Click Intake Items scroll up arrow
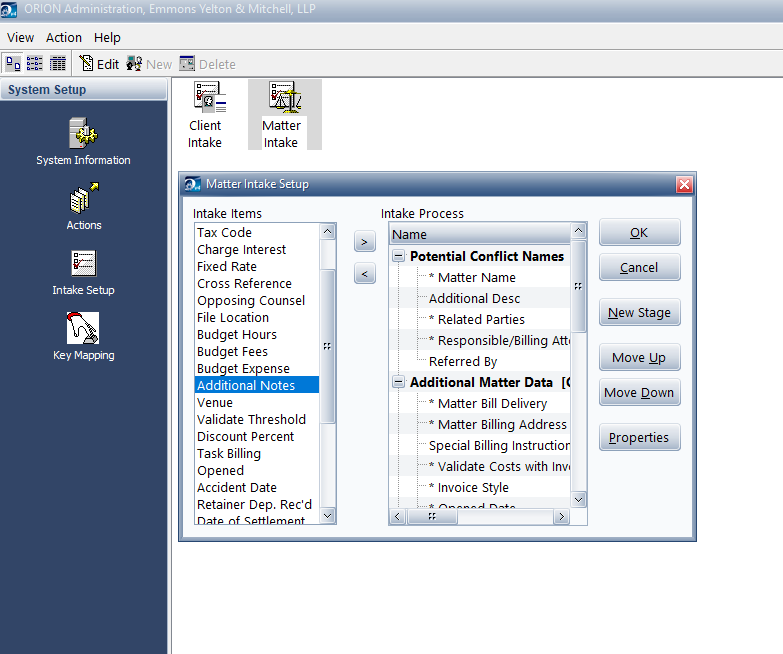Screen dimensions: 783x654 (328, 231)
